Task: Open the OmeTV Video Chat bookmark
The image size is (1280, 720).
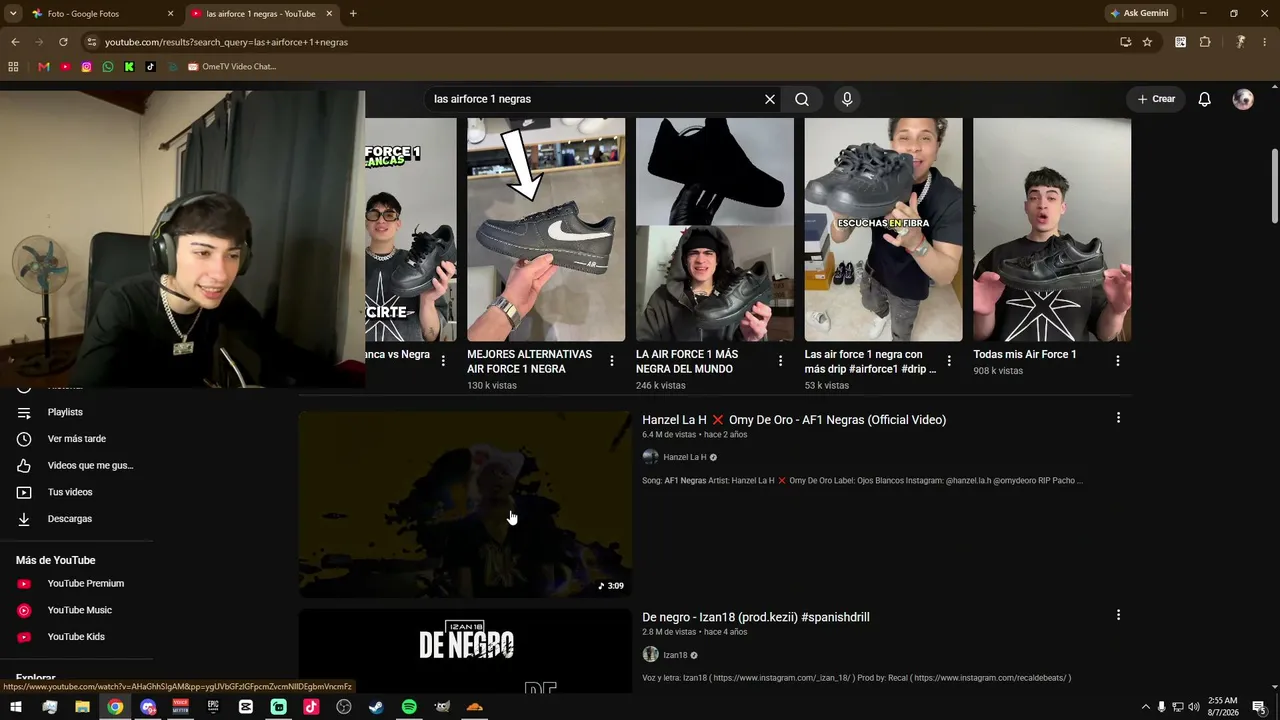Action: click(x=231, y=67)
